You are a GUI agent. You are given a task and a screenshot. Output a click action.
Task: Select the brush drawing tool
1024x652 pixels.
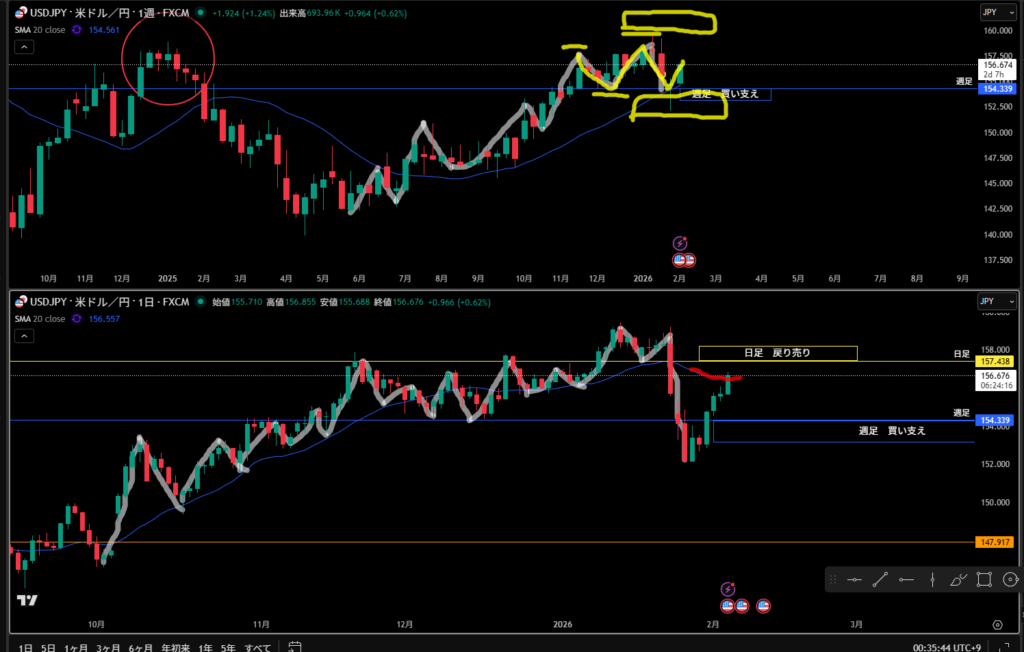coord(958,579)
